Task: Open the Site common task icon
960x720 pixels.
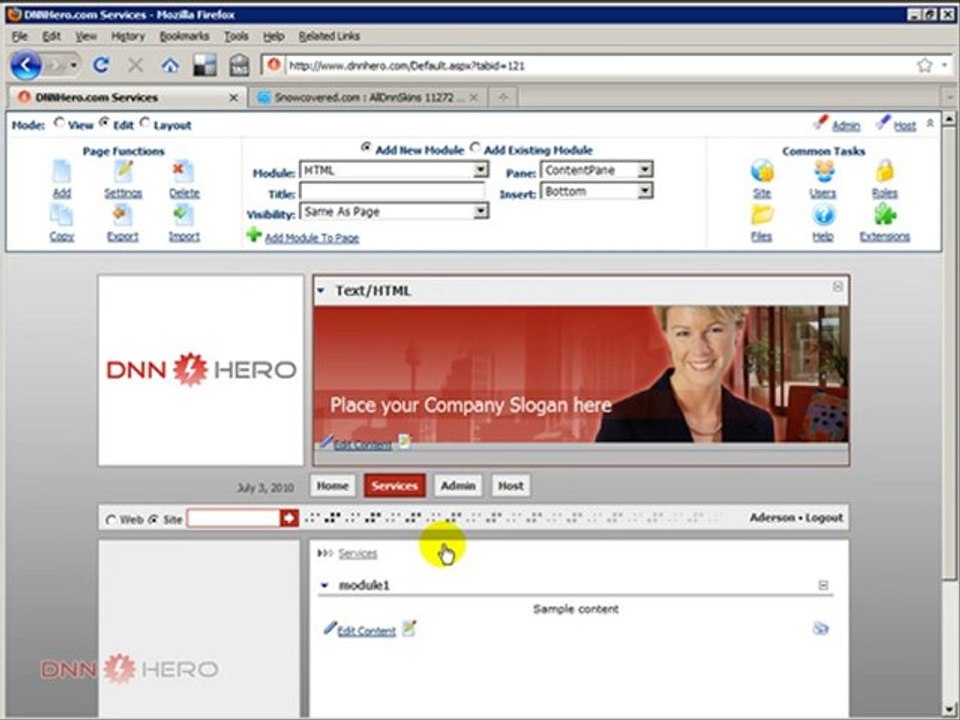Action: 762,171
